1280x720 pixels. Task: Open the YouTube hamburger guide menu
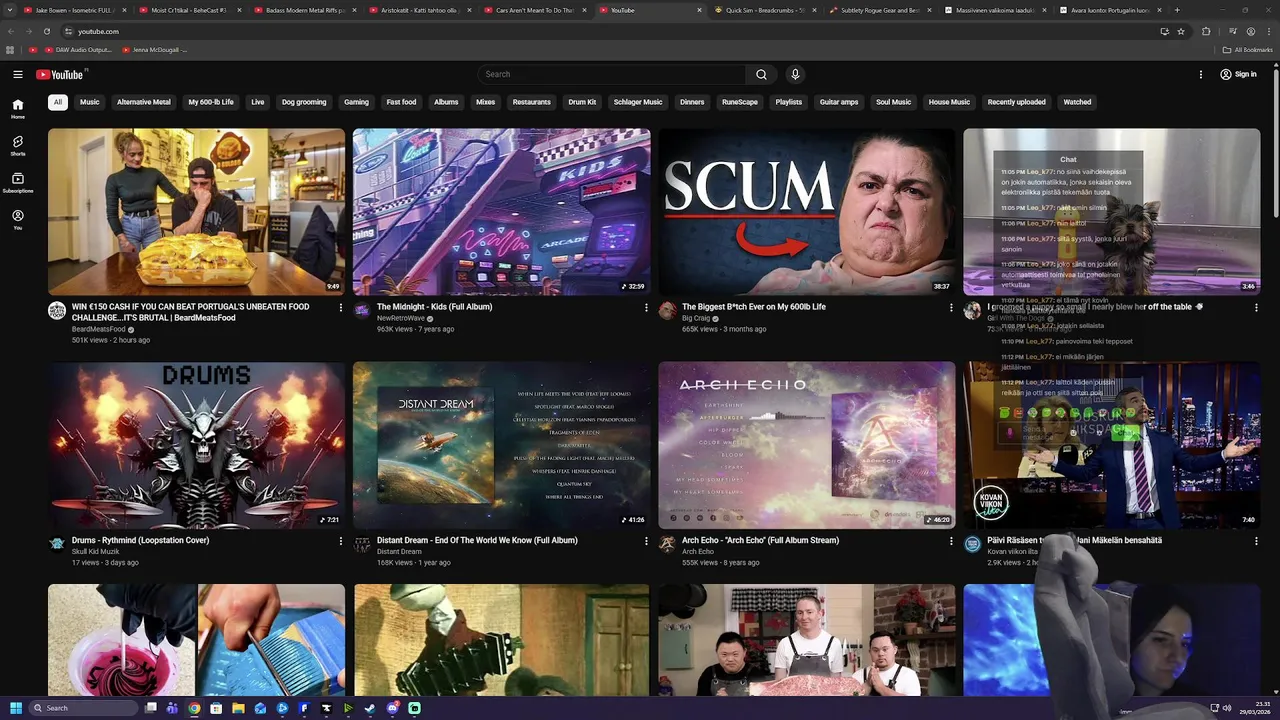coord(18,74)
